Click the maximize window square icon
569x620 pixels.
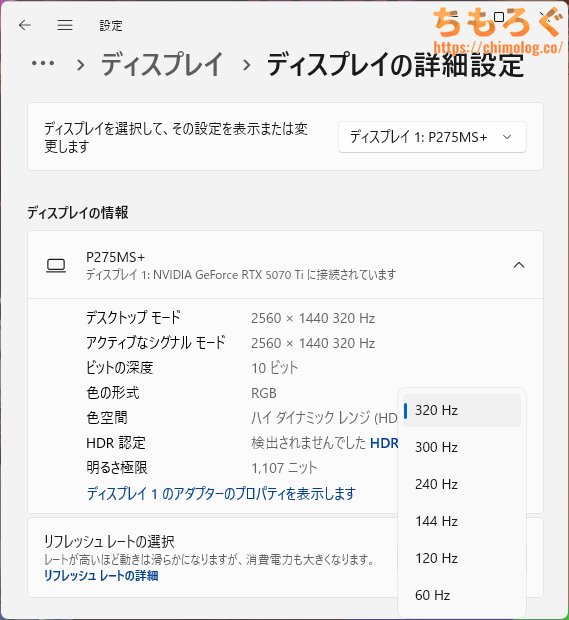click(499, 17)
